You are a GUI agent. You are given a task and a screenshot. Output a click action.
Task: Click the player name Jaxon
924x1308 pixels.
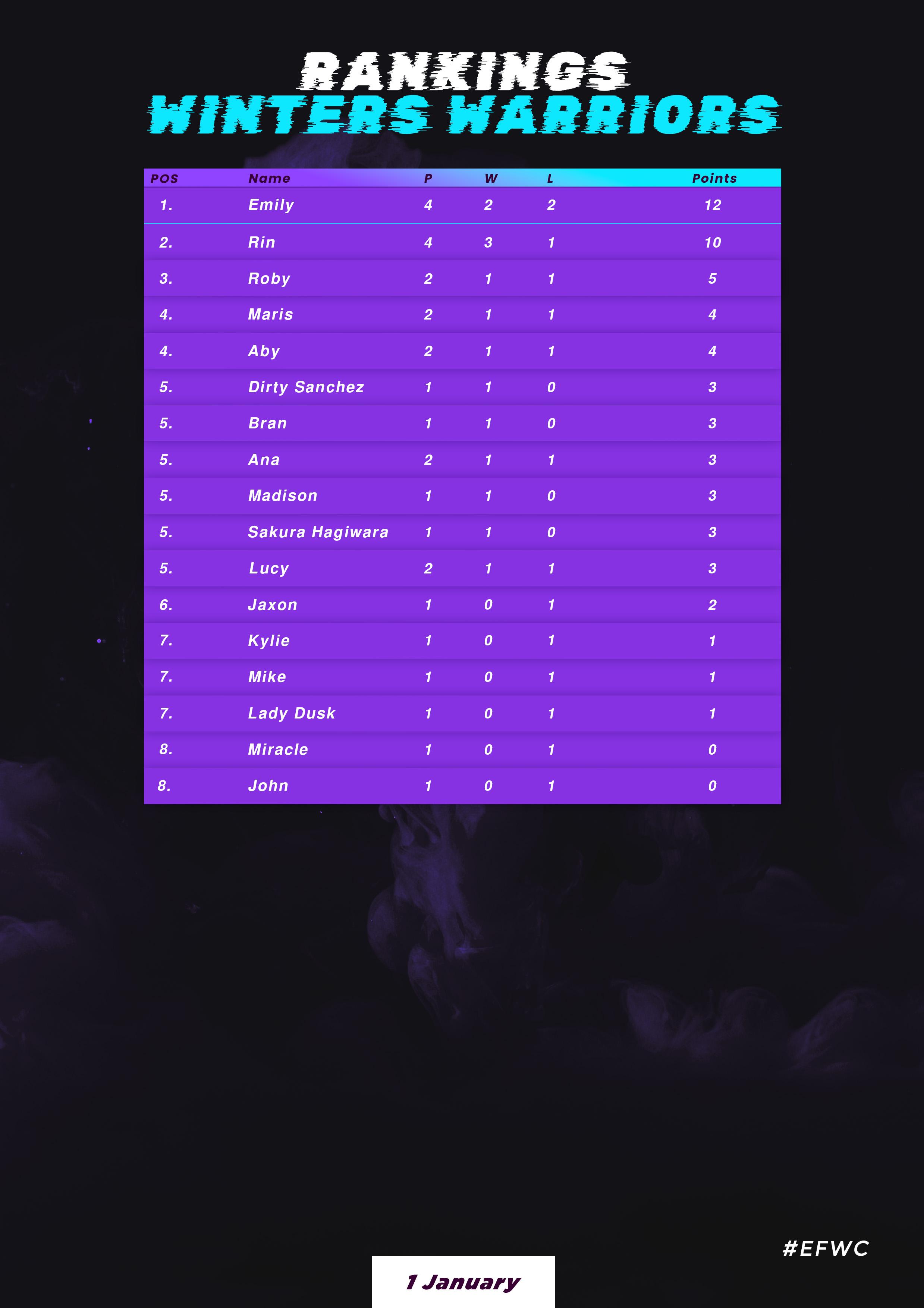click(272, 605)
